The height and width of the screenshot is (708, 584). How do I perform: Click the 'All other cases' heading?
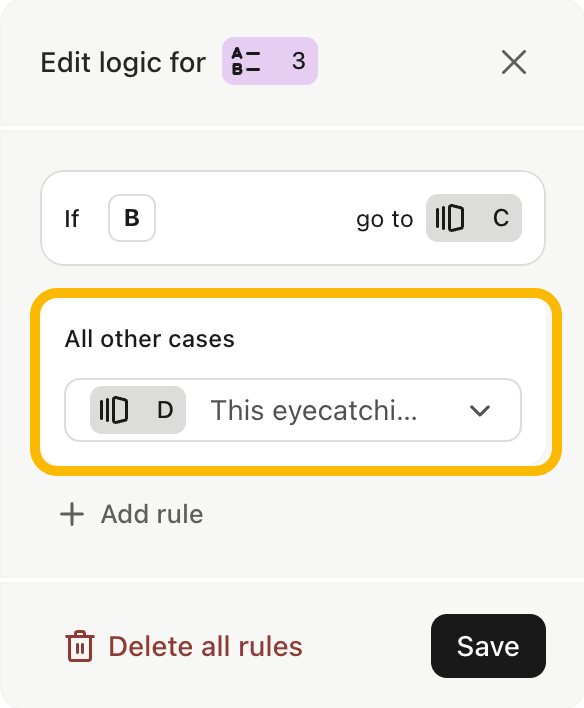(150, 339)
